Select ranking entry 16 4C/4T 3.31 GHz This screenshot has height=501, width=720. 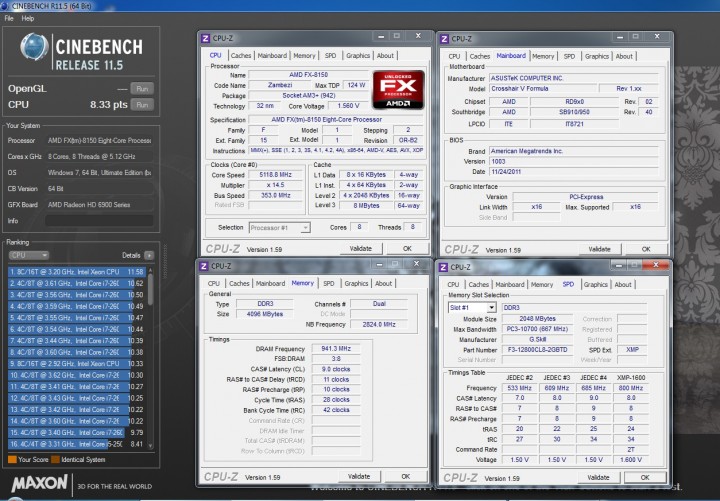pyautogui.click(x=77, y=444)
